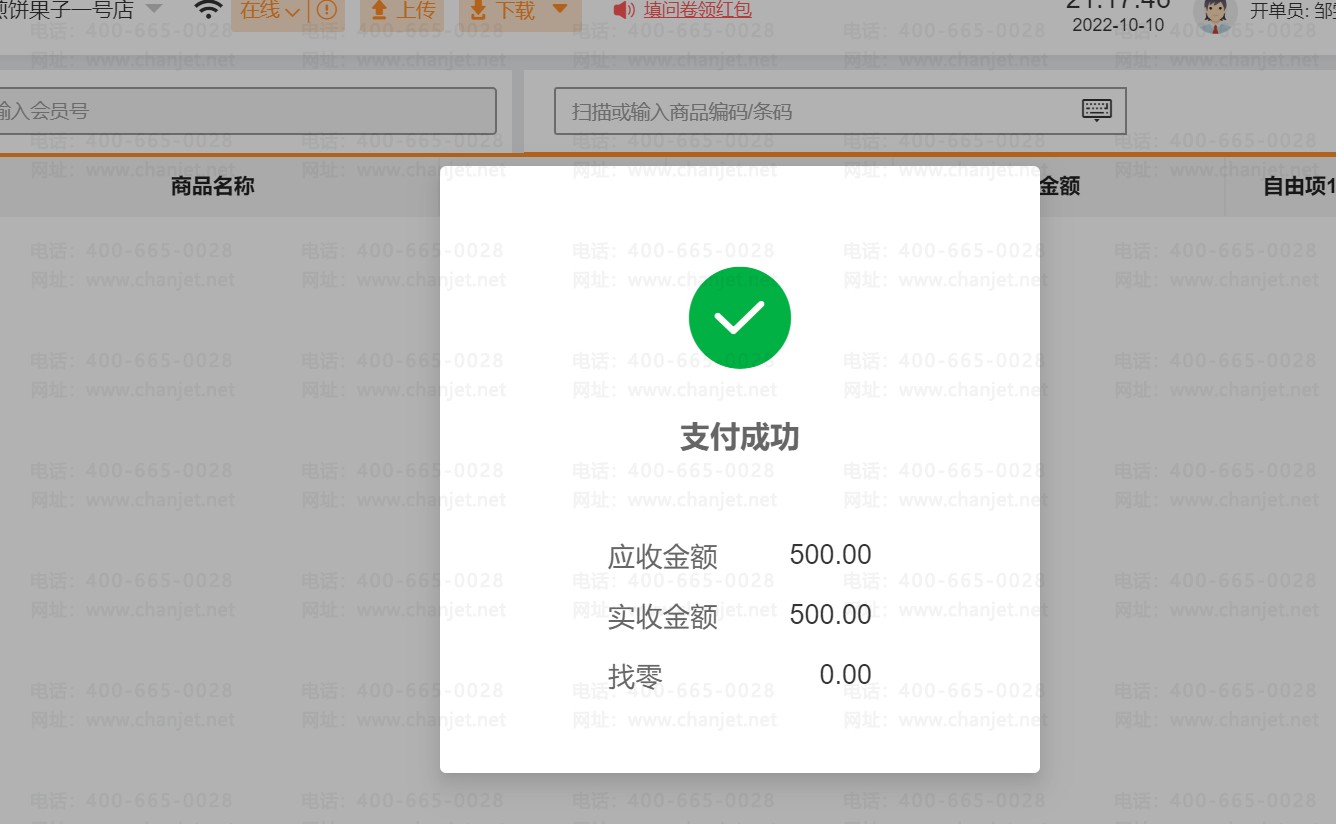Open the 填问卷领红包 link
Screen dimensions: 1336x824
[x=697, y=11]
